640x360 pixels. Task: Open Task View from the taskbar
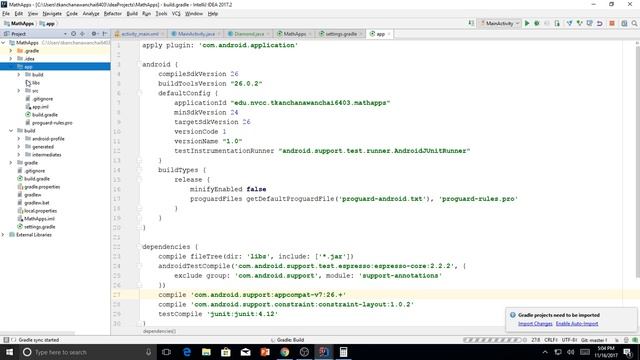[x=166, y=352]
